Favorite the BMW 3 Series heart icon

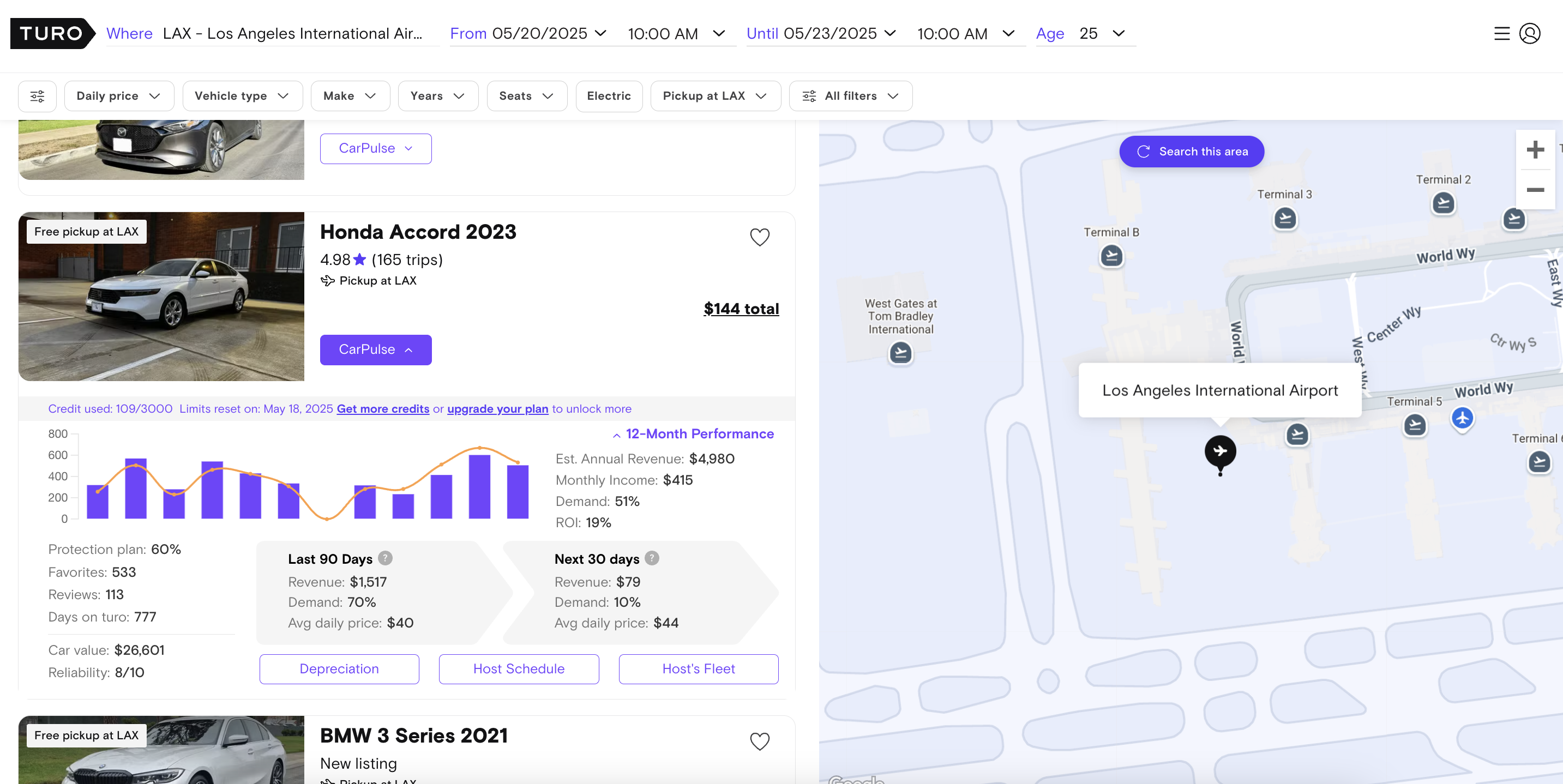click(x=760, y=741)
